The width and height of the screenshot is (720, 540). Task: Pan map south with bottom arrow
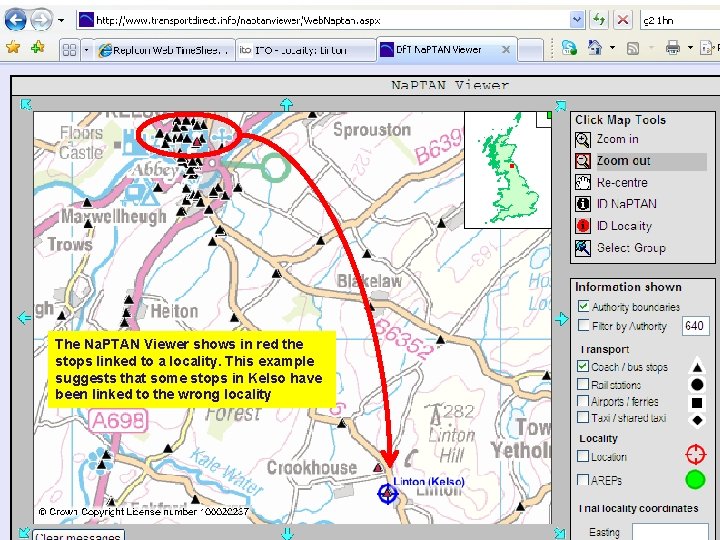click(x=287, y=533)
